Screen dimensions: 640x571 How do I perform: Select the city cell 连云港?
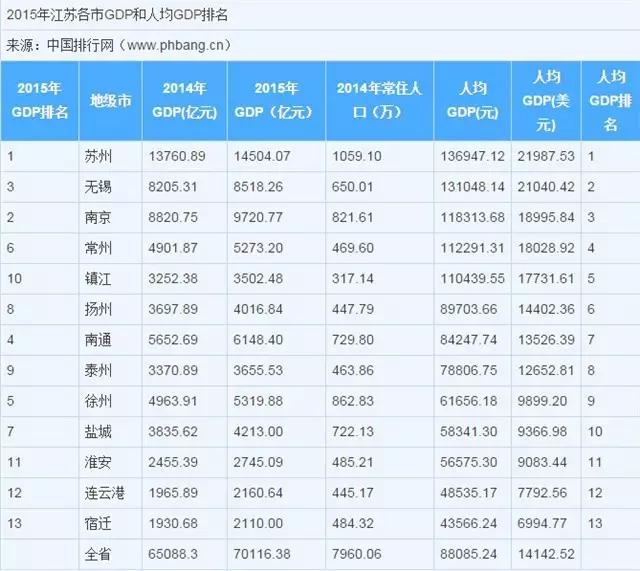coord(104,493)
